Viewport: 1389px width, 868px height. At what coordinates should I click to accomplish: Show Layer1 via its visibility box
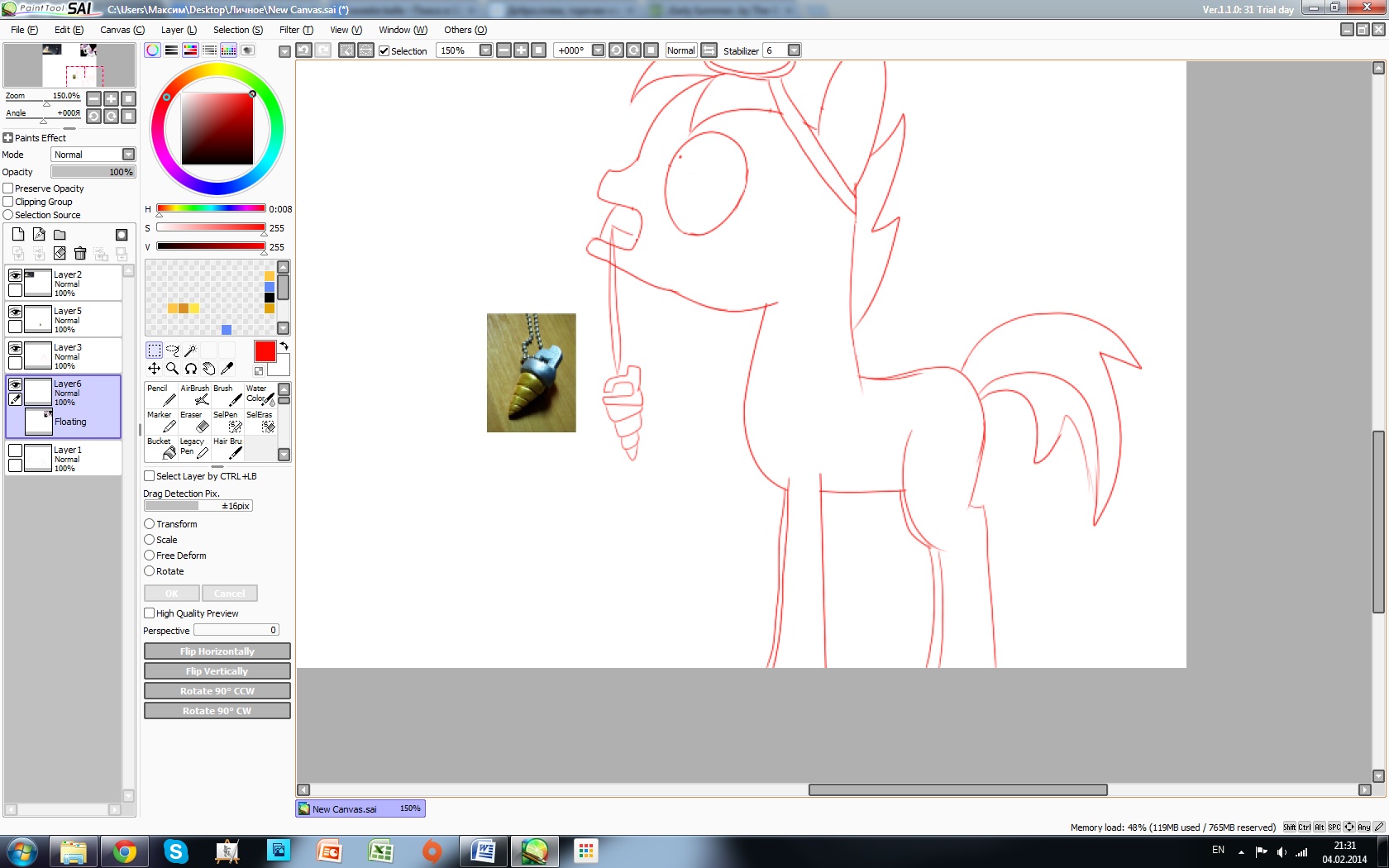point(15,451)
